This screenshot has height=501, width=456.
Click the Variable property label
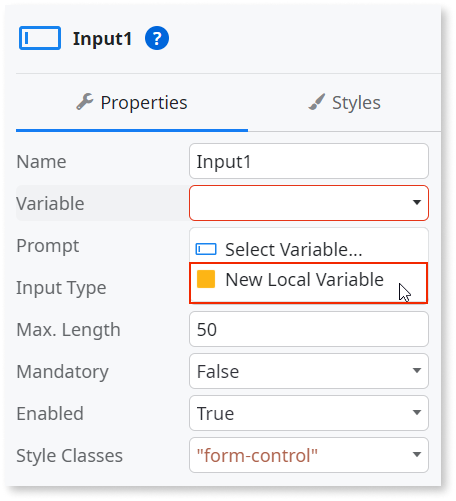(x=50, y=203)
